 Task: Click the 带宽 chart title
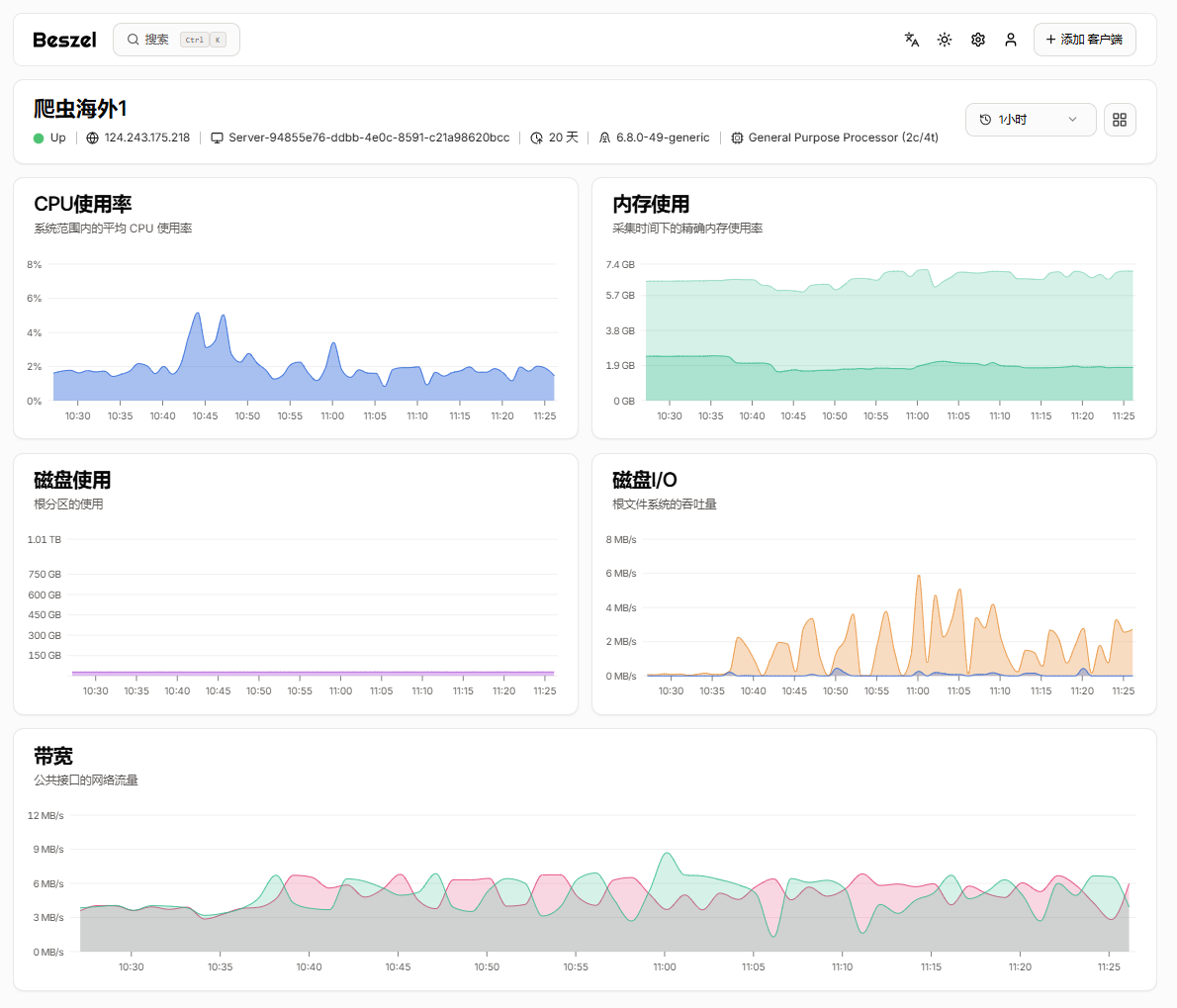(52, 756)
